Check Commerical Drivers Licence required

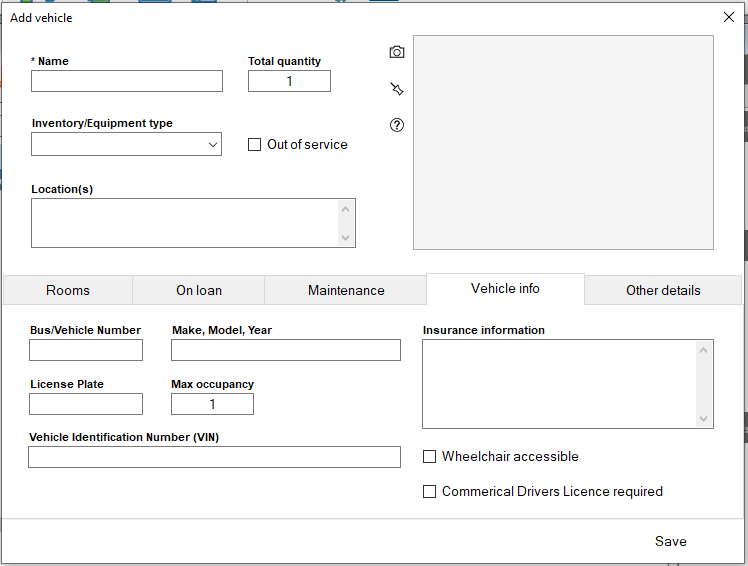click(430, 492)
